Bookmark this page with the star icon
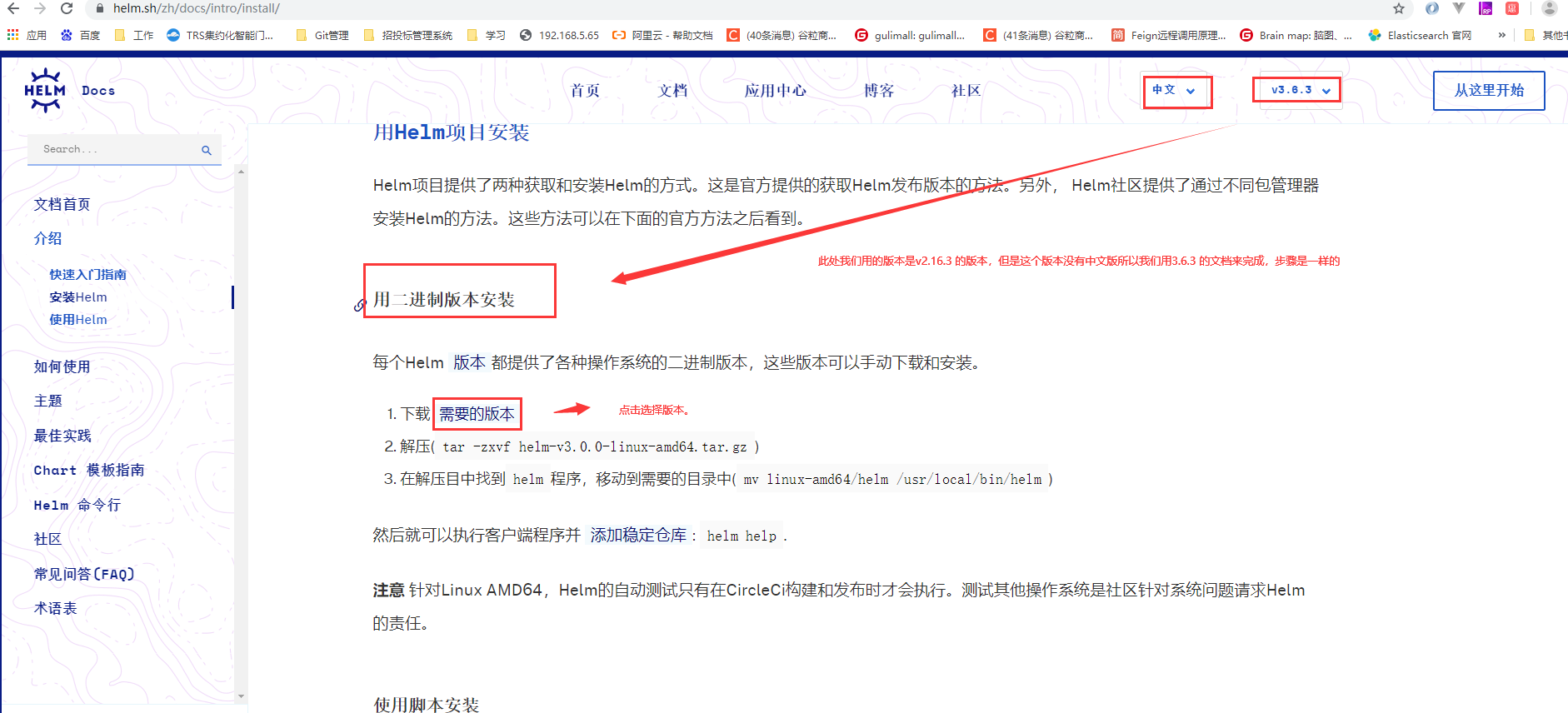 point(1399,8)
